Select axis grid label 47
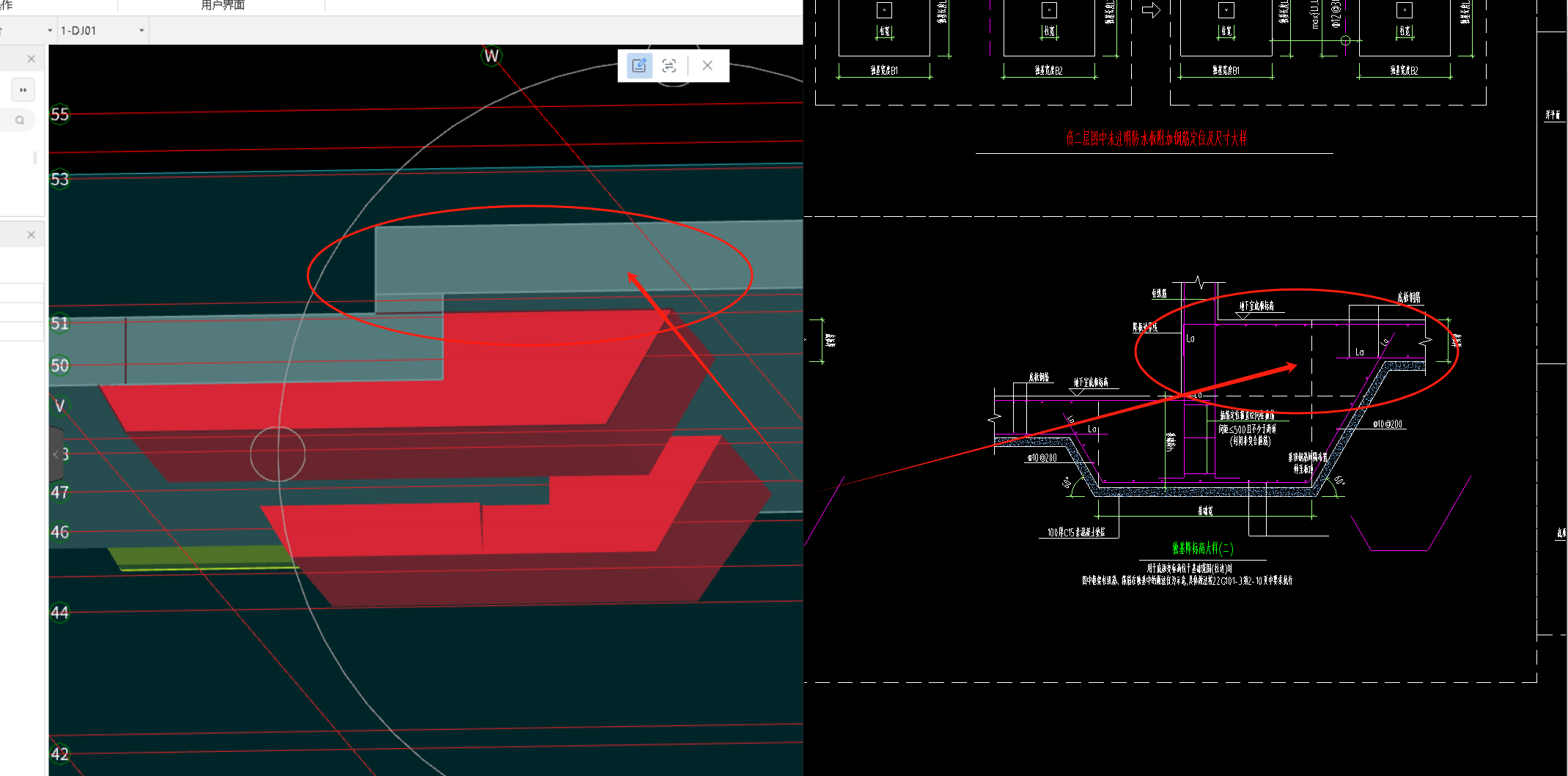 [59, 492]
